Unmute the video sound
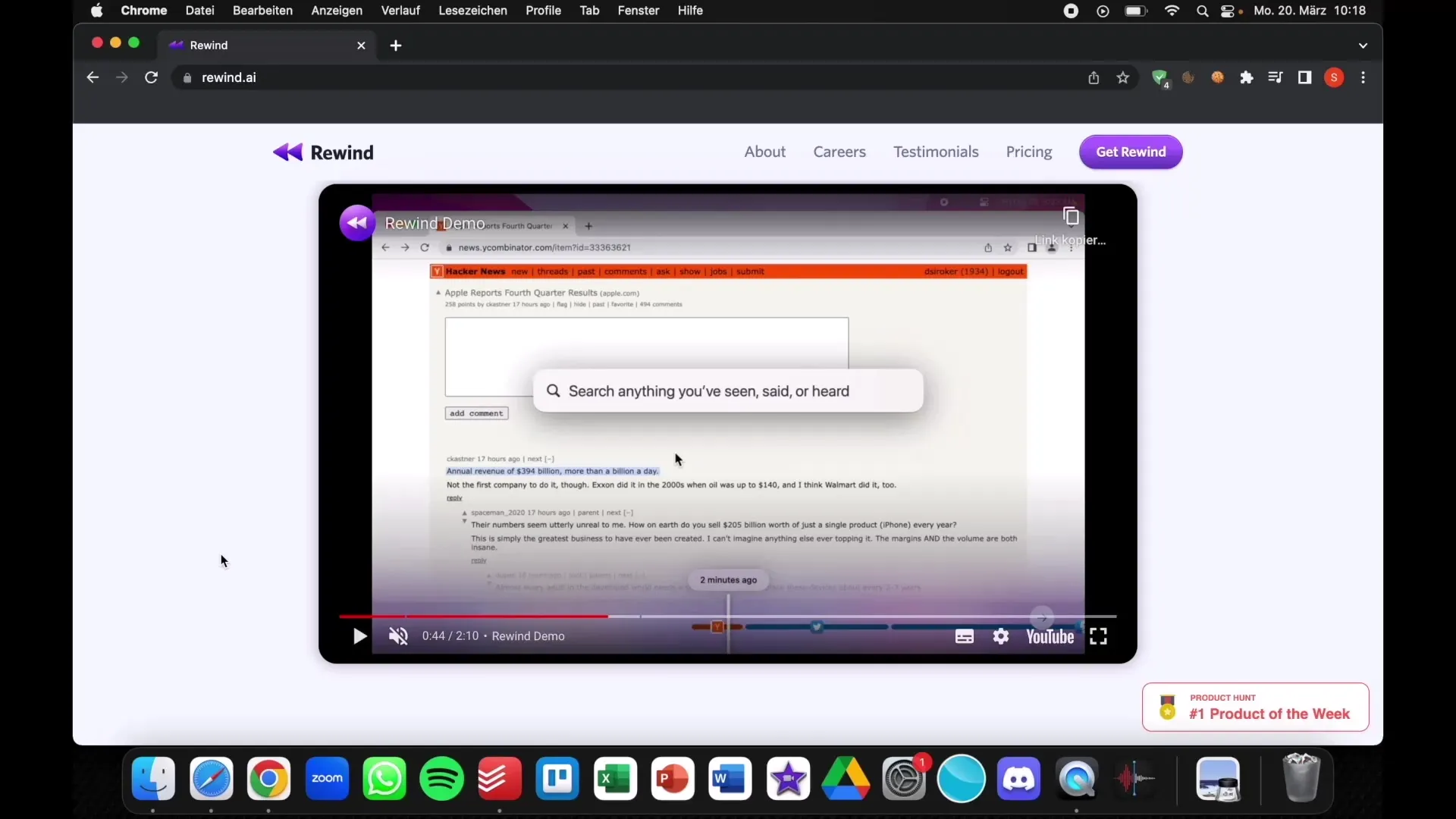This screenshot has width=1456, height=819. pos(398,636)
